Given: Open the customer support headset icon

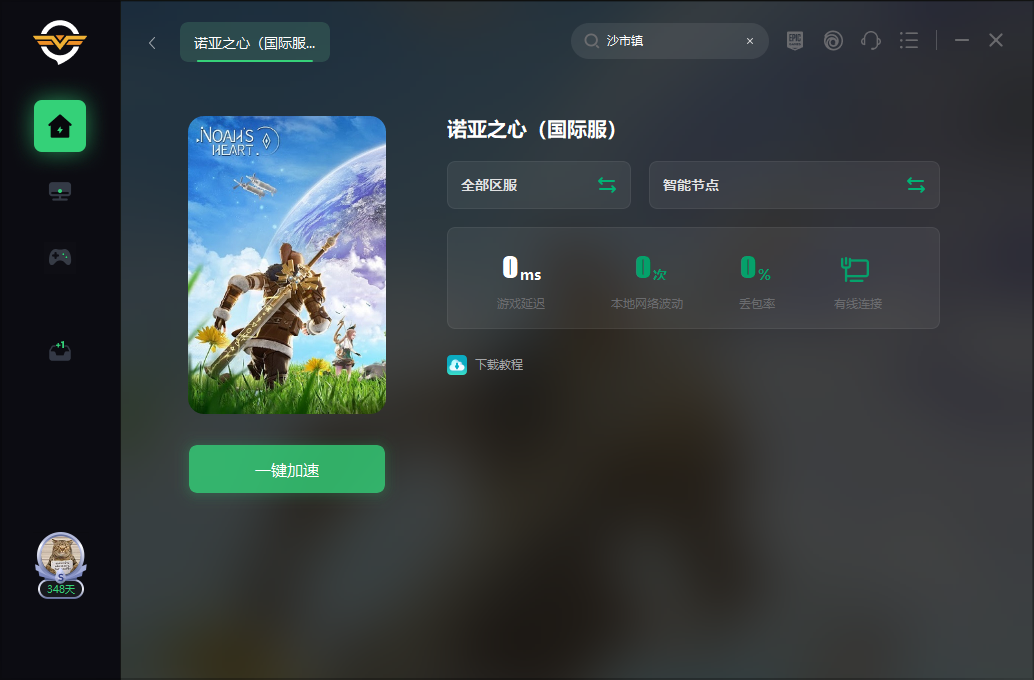Looking at the screenshot, I should pyautogui.click(x=870, y=41).
